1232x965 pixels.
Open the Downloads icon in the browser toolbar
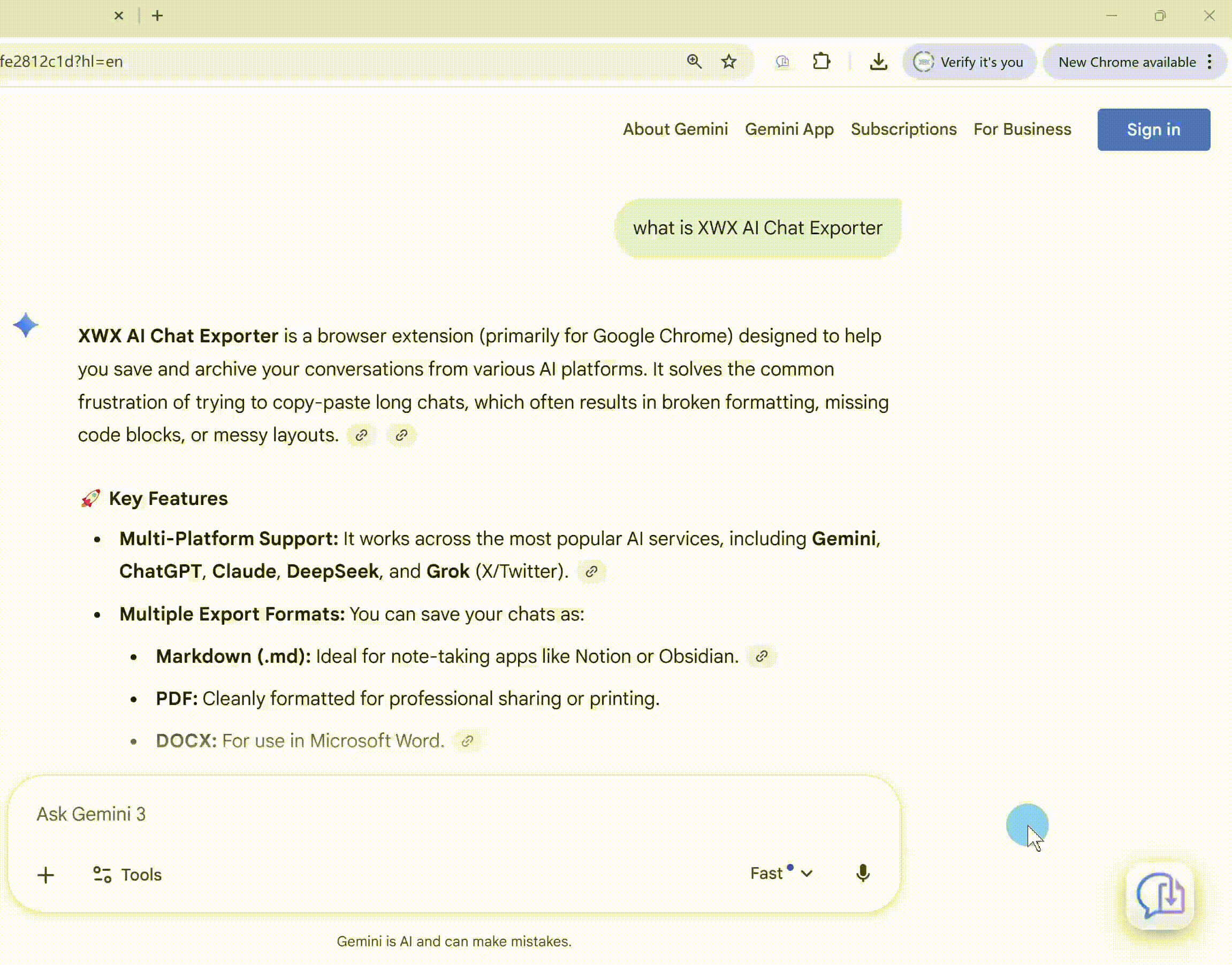(878, 62)
